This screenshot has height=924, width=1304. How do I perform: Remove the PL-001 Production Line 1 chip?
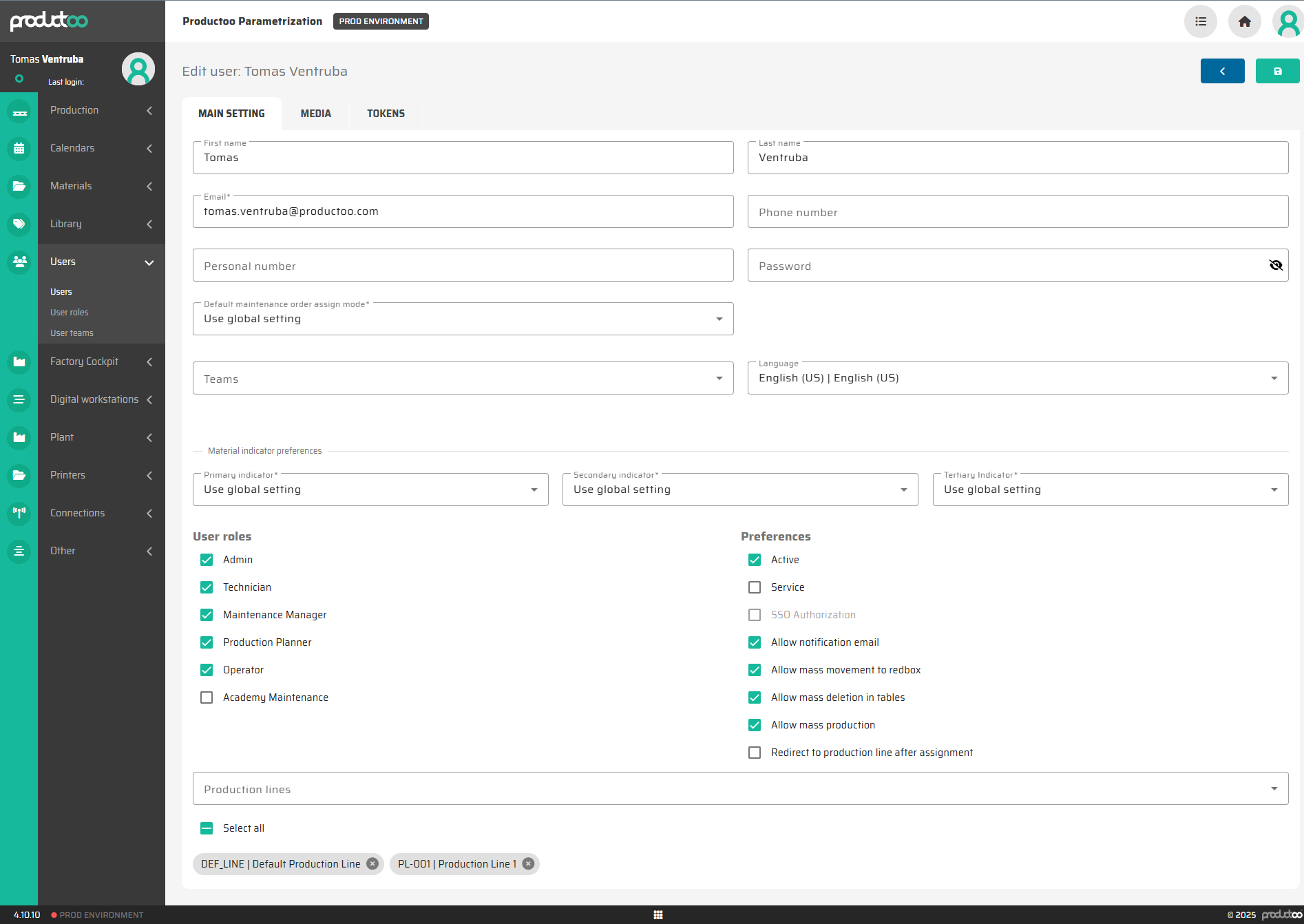tap(528, 864)
